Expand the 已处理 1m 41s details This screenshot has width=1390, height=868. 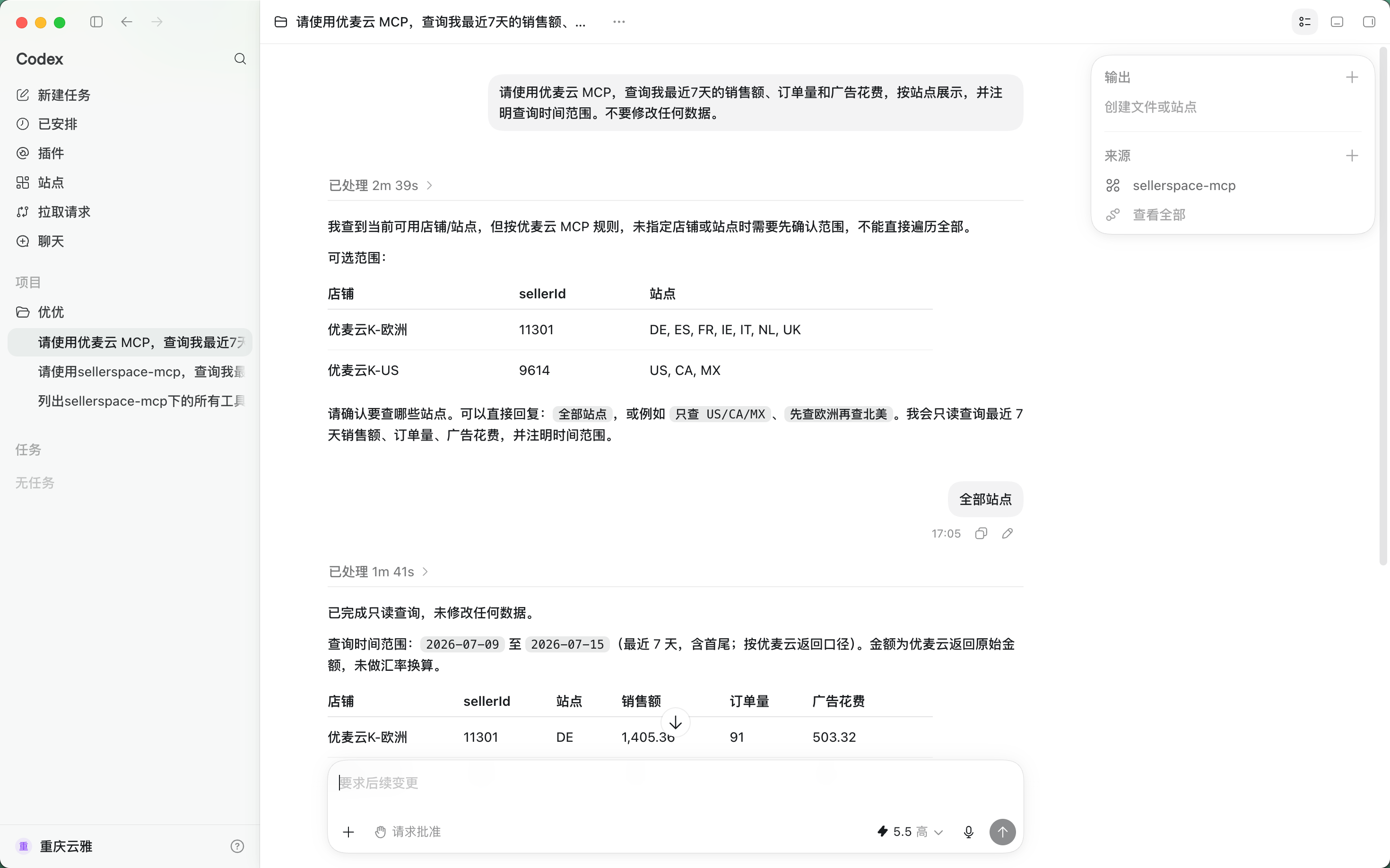click(378, 571)
